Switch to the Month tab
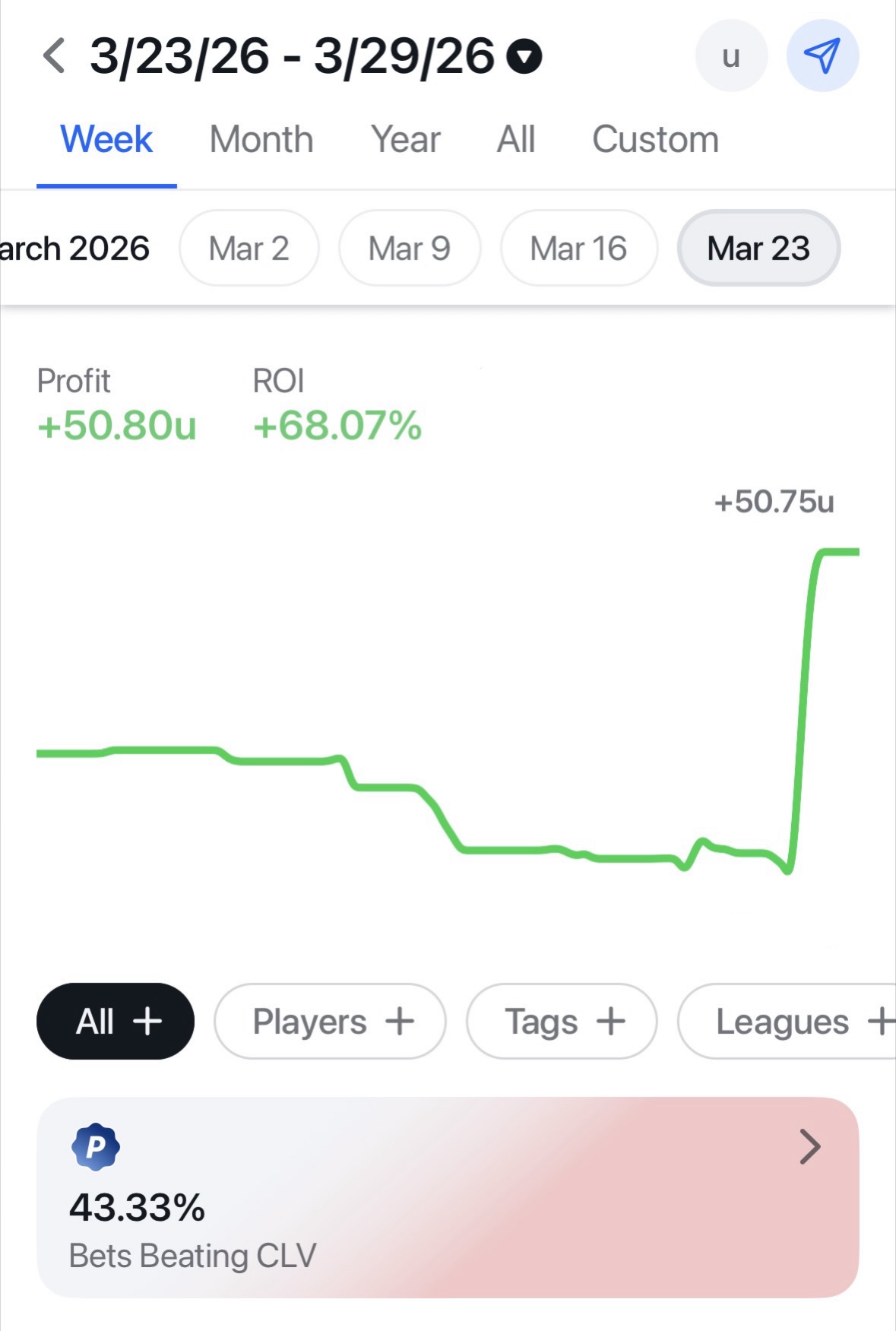The width and height of the screenshot is (896, 1331). pyautogui.click(x=261, y=140)
